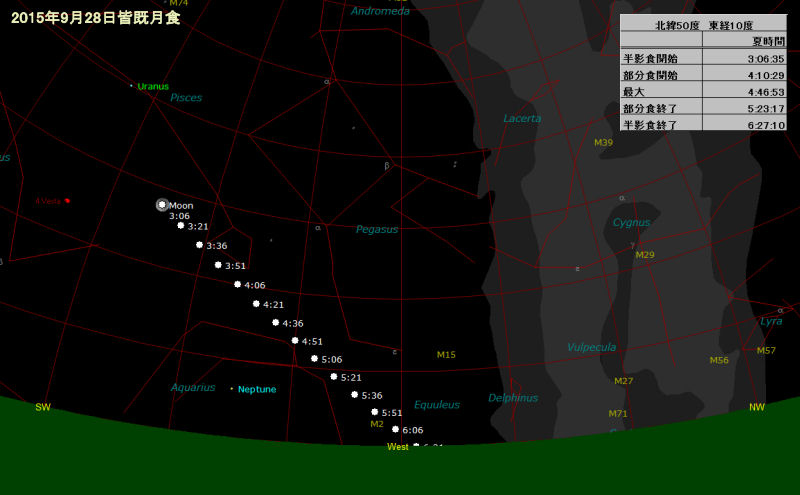Select the Moon marker at 5:36
Image resolution: width=800 pixels, height=495 pixels.
tap(353, 395)
